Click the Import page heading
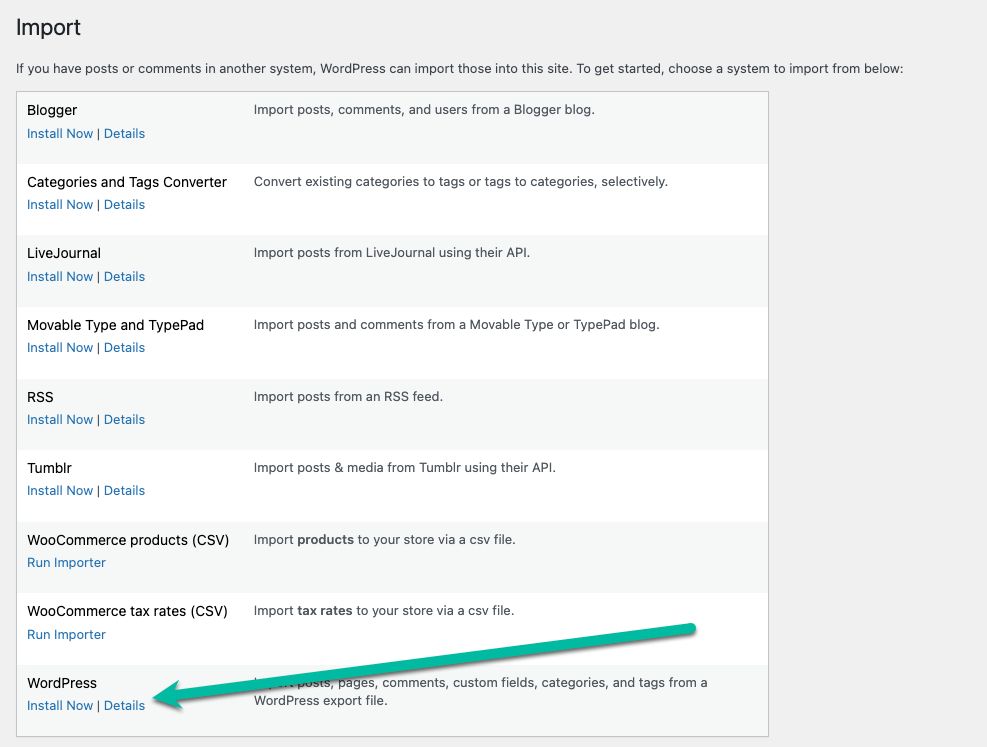Screen dimensions: 987x747 click(x=48, y=28)
